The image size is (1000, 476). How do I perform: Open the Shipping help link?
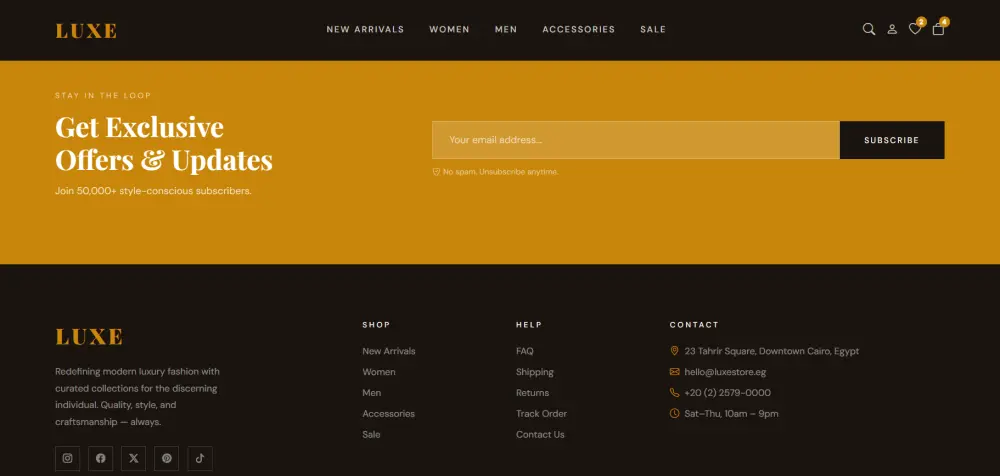pyautogui.click(x=535, y=372)
